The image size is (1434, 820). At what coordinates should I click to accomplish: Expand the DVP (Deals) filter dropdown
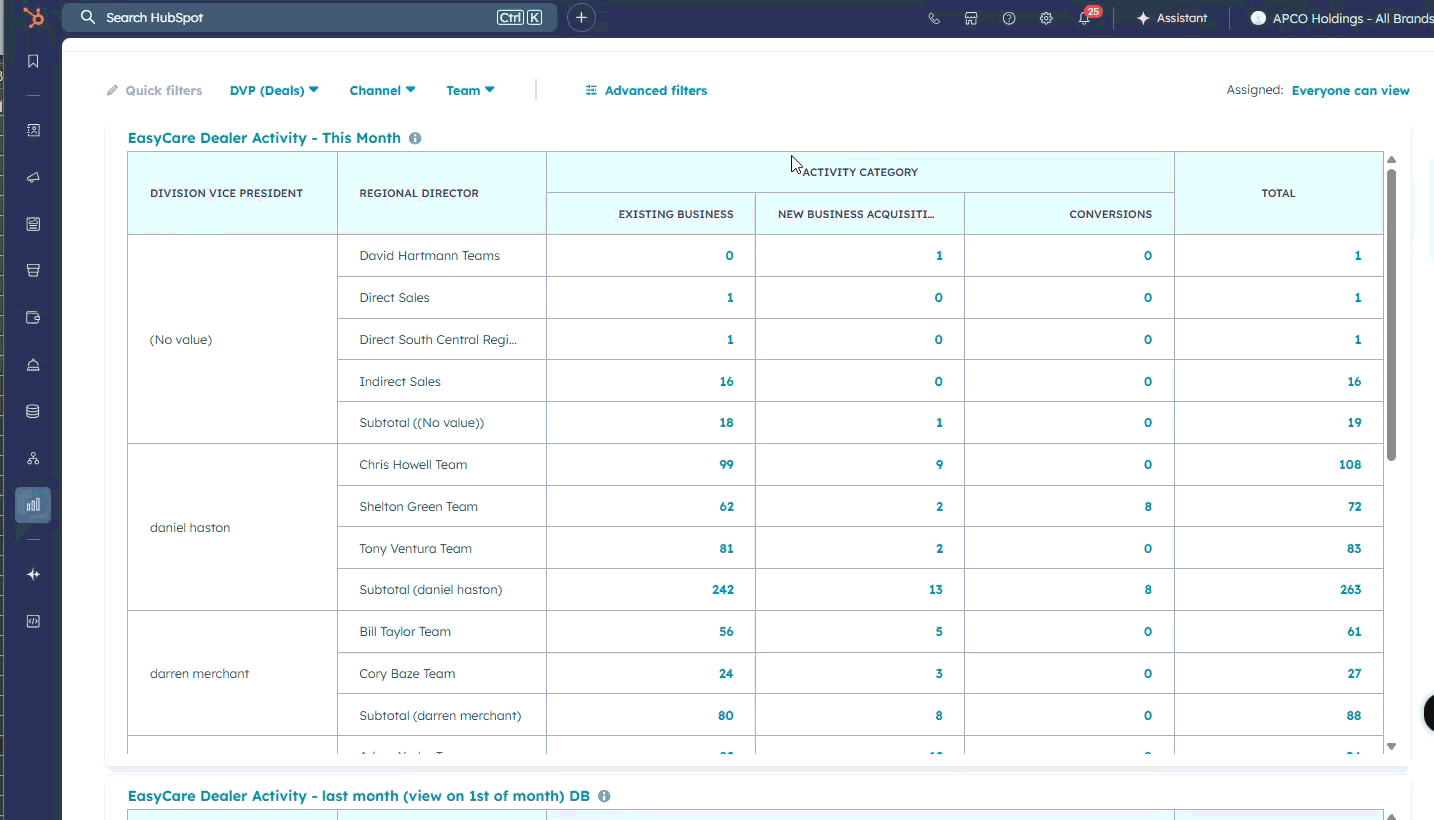(273, 90)
